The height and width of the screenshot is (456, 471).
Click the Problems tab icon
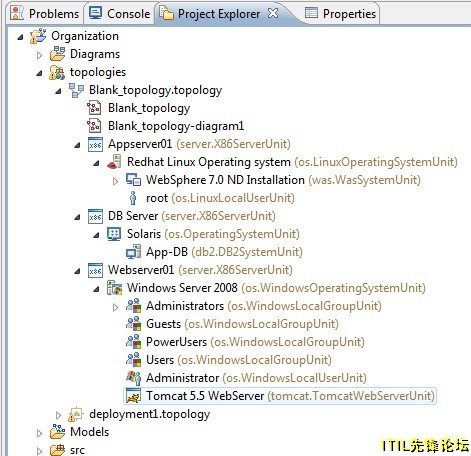(x=17, y=13)
